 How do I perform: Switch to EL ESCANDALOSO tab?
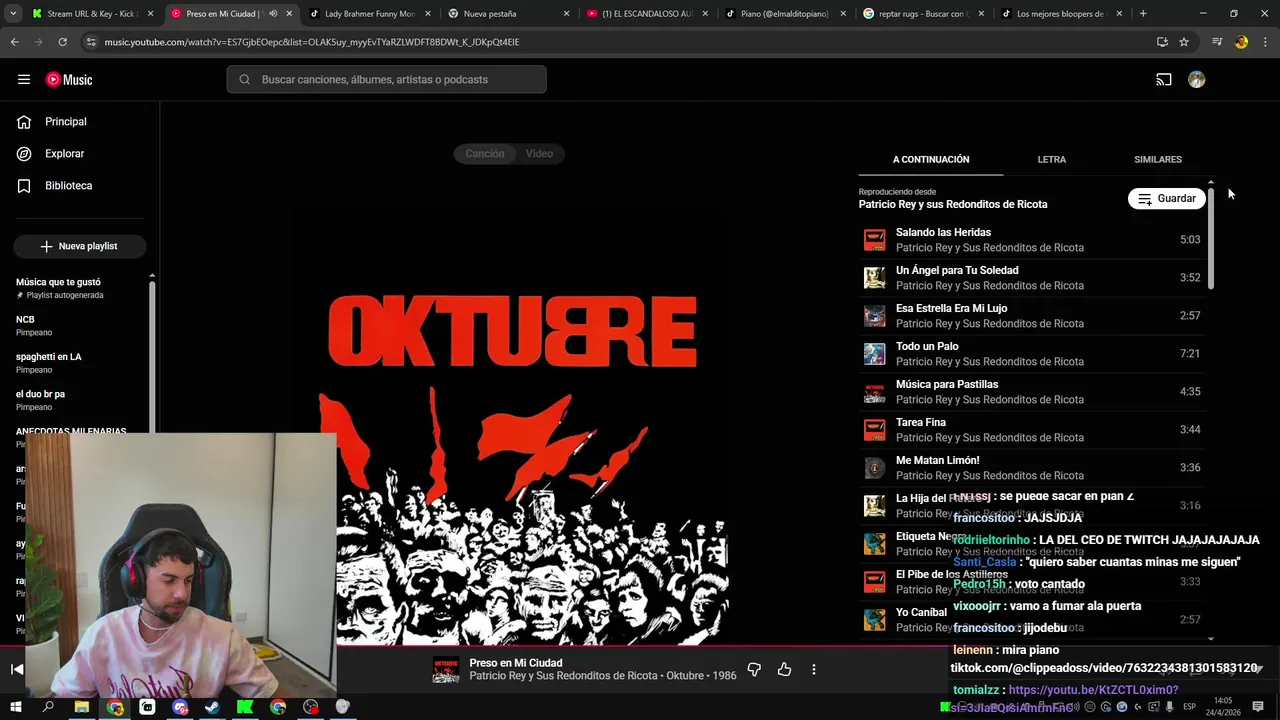(646, 14)
